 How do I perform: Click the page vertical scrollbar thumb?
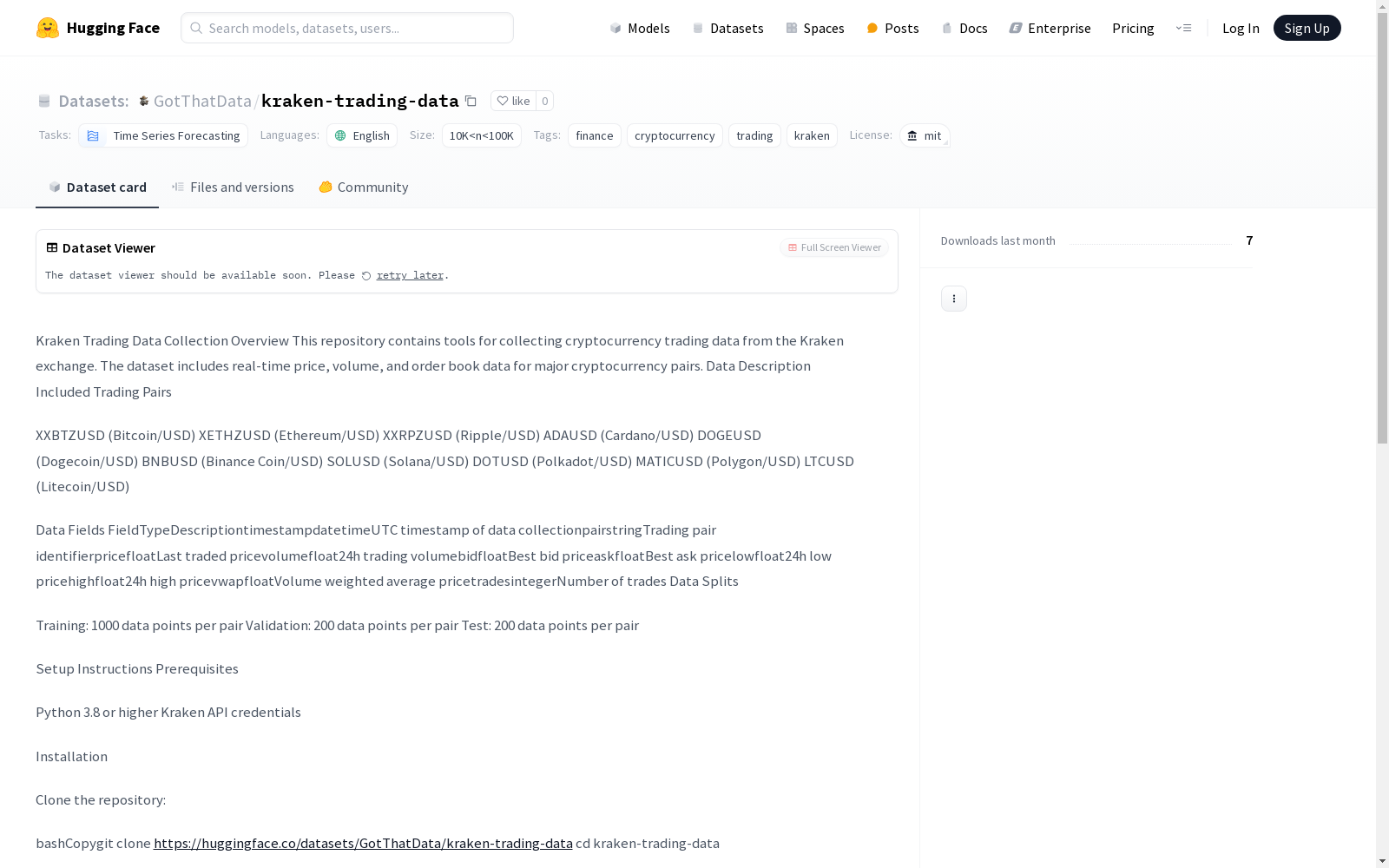(1382, 228)
